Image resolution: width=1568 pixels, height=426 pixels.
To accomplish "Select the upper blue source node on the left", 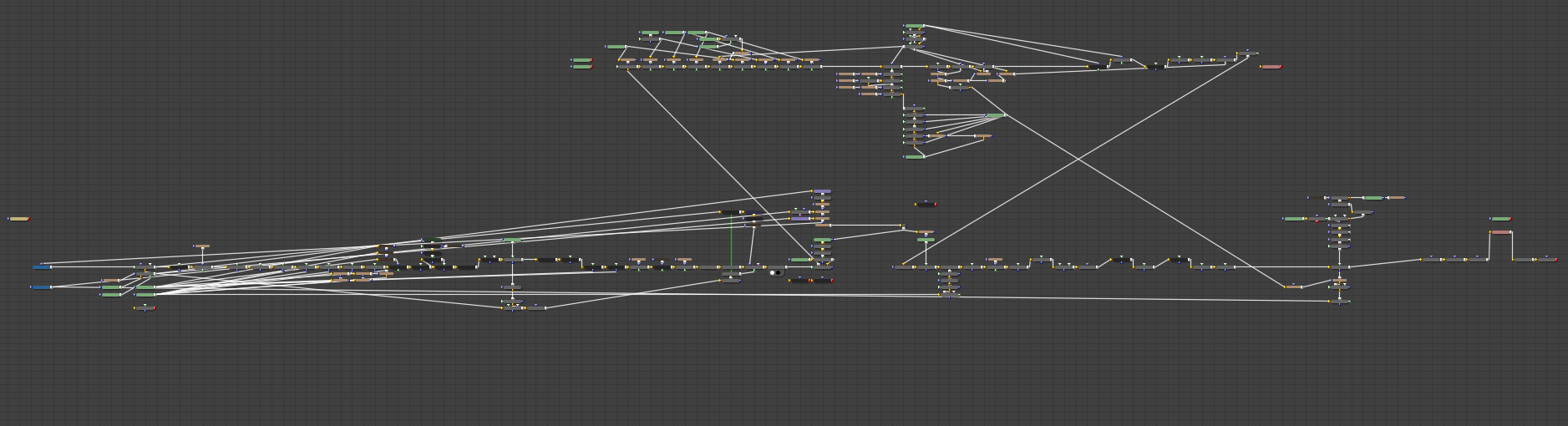I will tap(42, 267).
